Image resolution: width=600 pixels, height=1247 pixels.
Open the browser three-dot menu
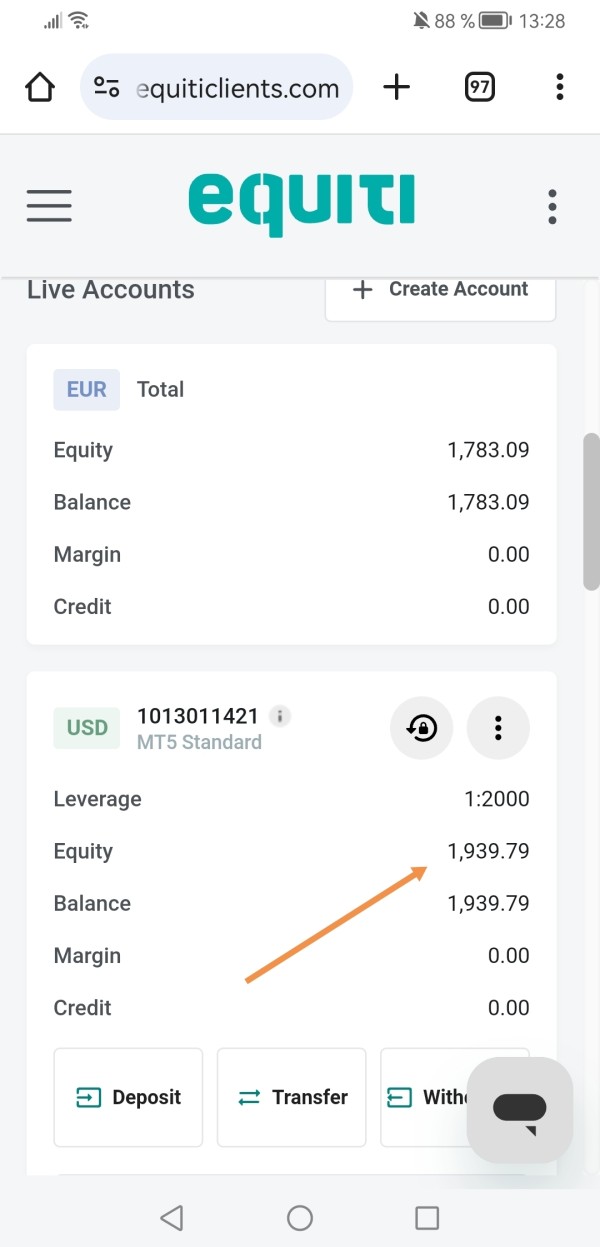click(560, 88)
